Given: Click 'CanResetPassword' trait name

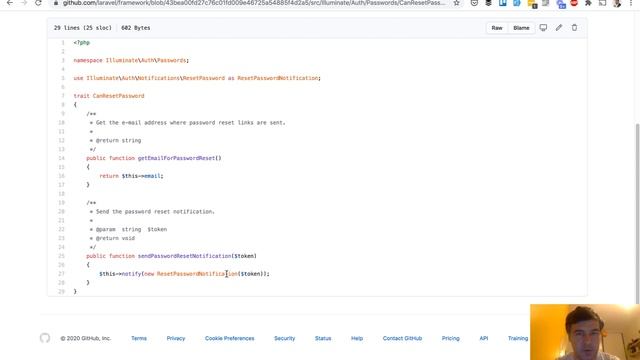Looking at the screenshot, I should tap(118, 96).
